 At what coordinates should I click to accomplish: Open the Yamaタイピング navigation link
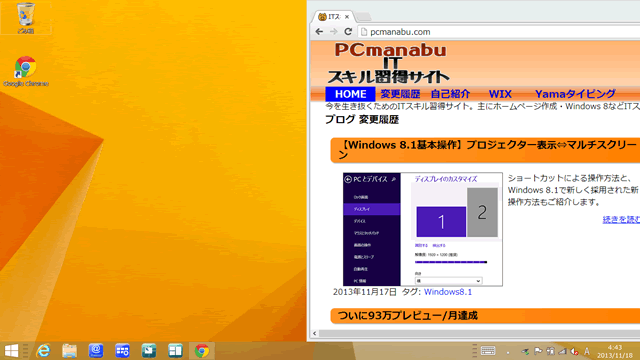(575, 94)
